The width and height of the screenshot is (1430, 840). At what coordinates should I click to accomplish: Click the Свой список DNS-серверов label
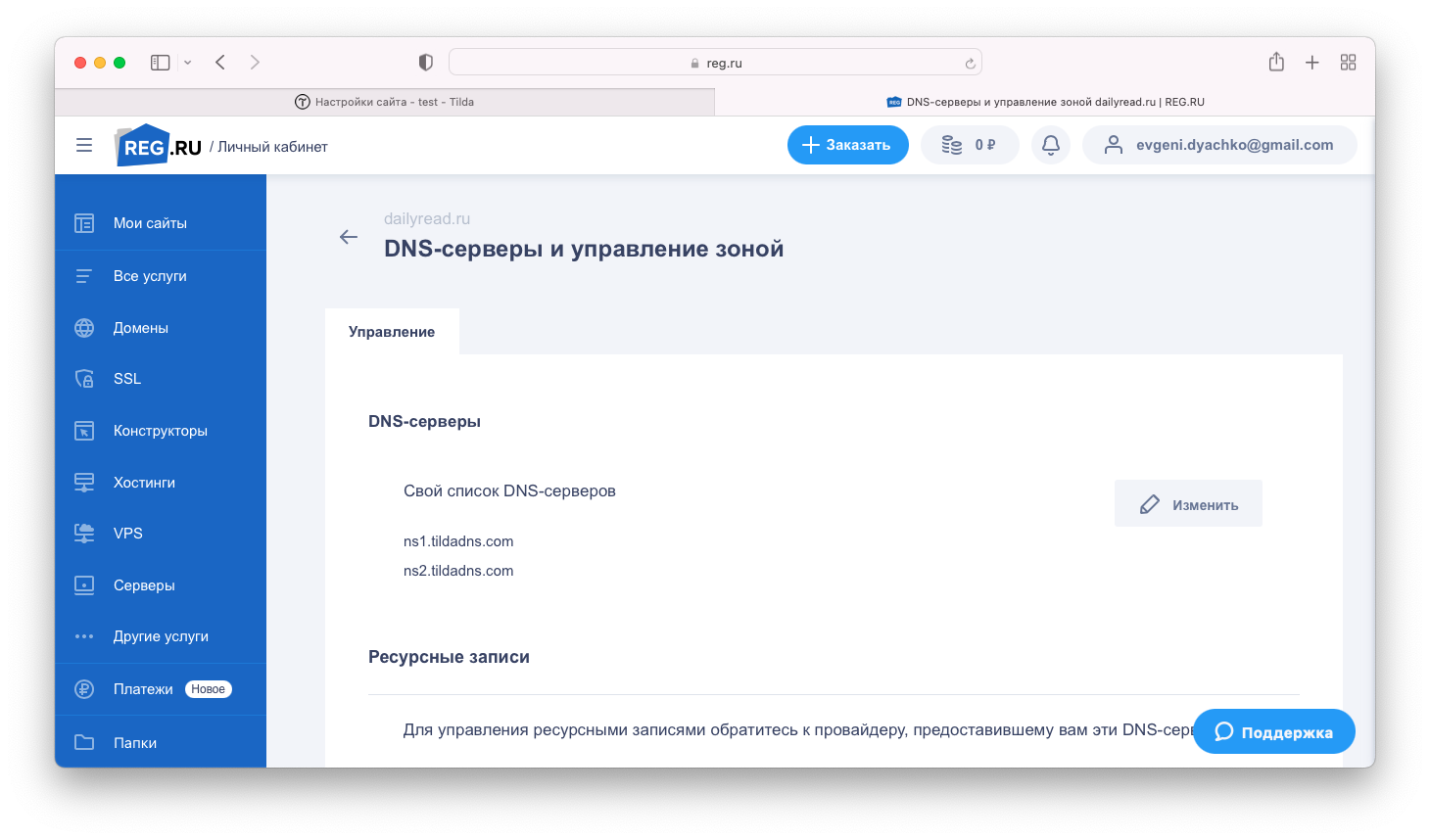tap(509, 491)
